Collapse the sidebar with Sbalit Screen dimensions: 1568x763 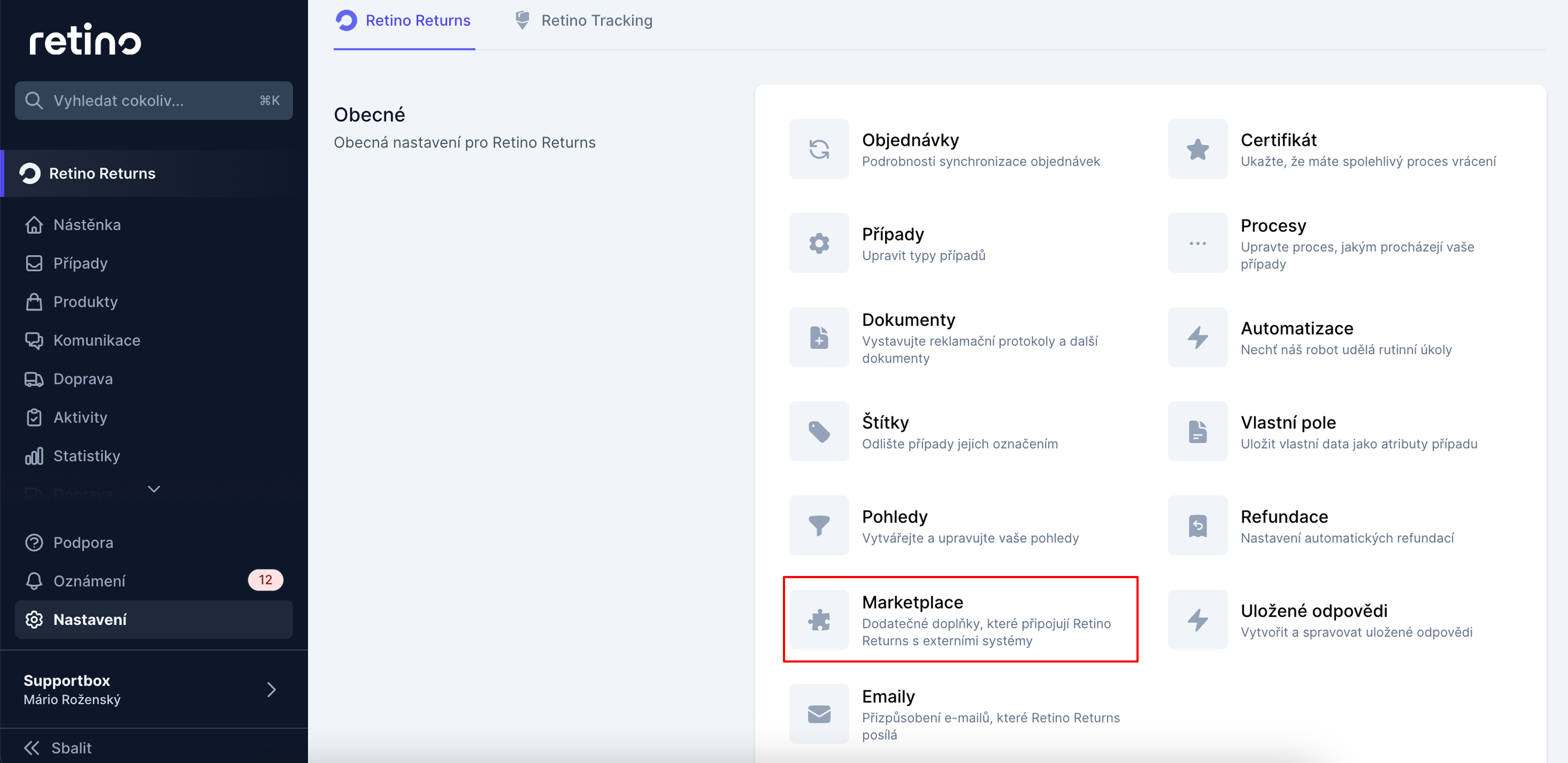[x=58, y=748]
